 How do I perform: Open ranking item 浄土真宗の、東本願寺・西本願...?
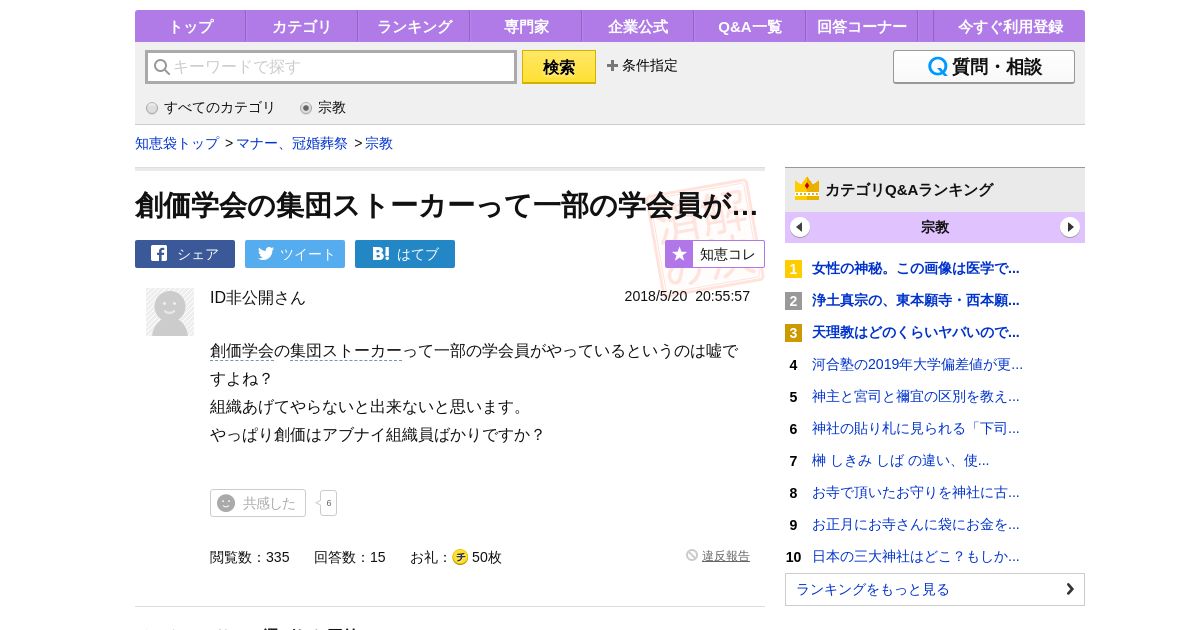click(x=916, y=300)
